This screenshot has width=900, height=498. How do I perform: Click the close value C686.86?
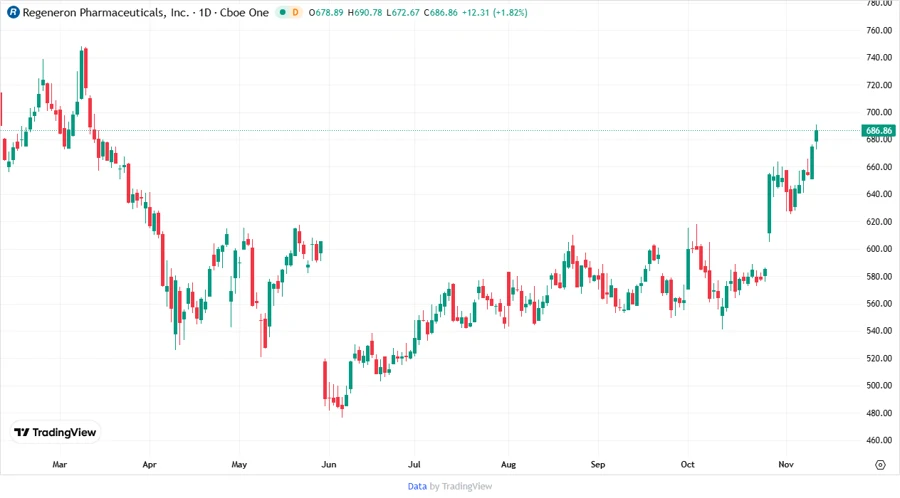coord(440,12)
